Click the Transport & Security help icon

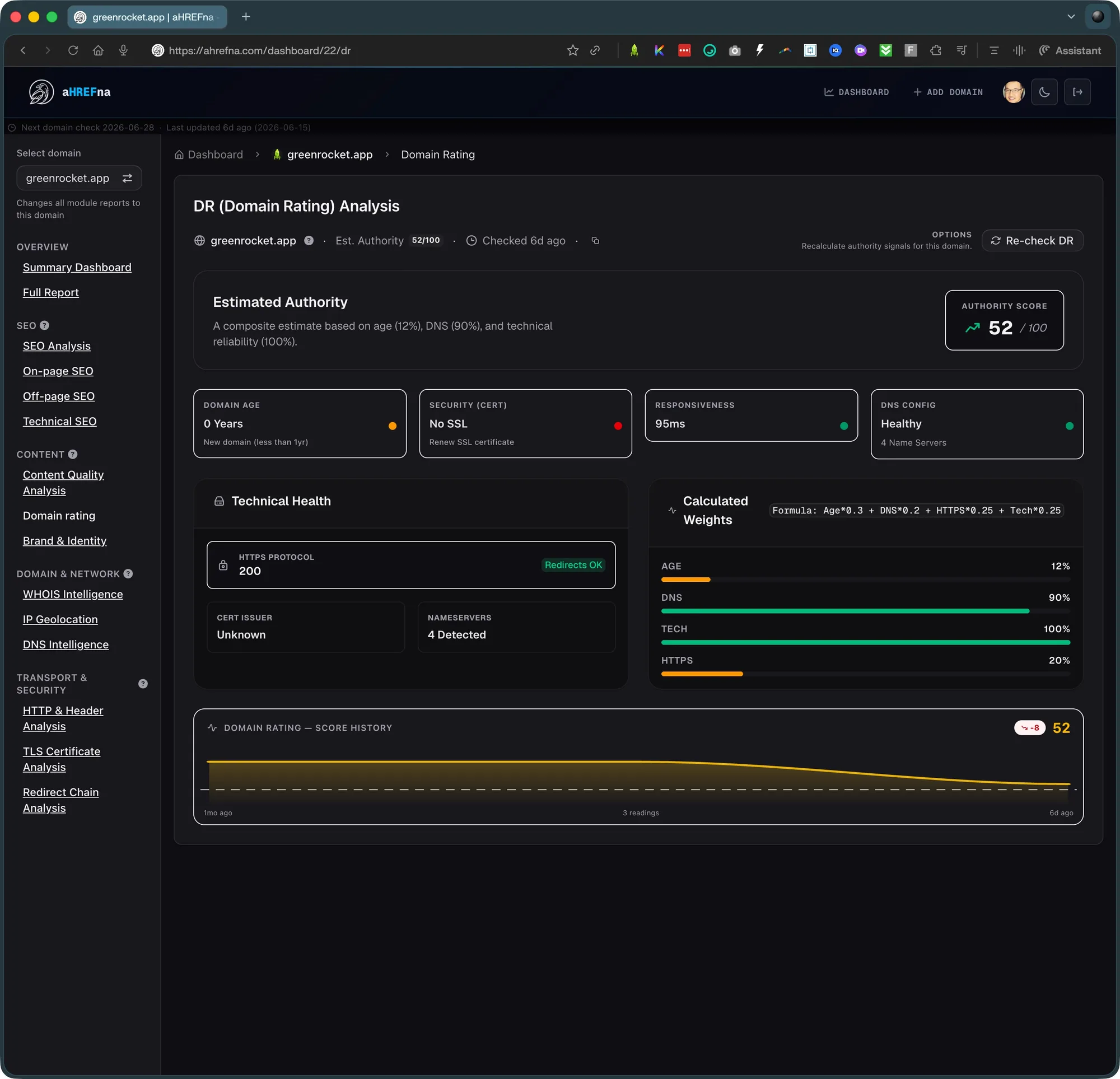pyautogui.click(x=143, y=684)
